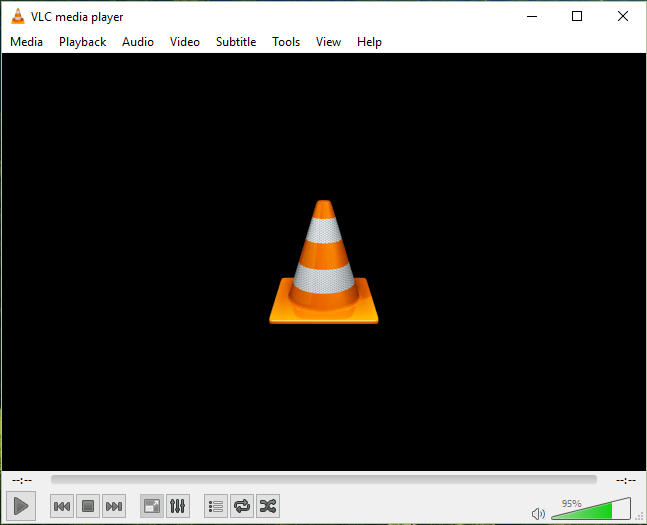647x525 pixels.
Task: Toggle loop repeat mode
Action: click(x=242, y=506)
